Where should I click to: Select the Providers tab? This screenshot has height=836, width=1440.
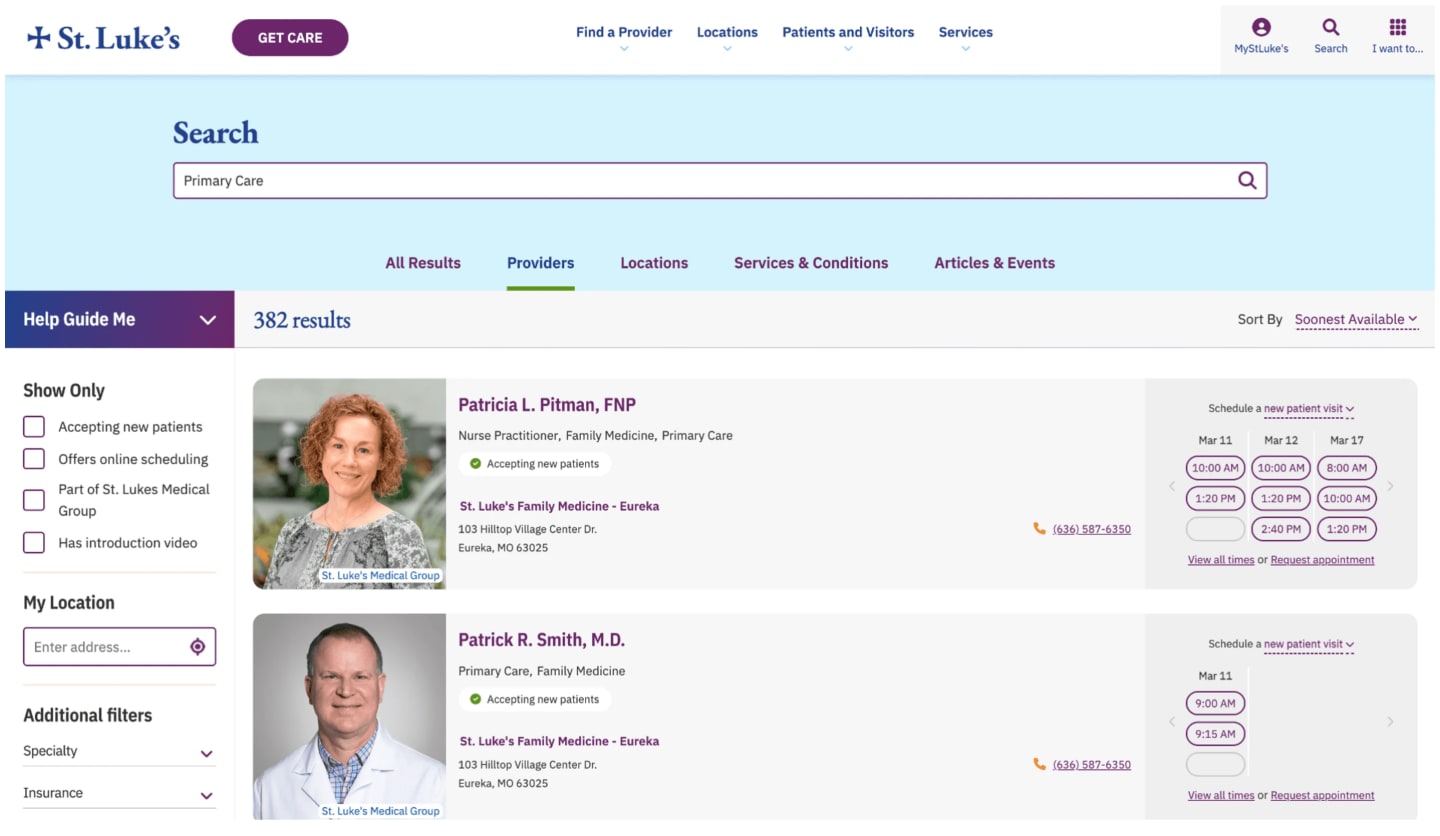540,263
